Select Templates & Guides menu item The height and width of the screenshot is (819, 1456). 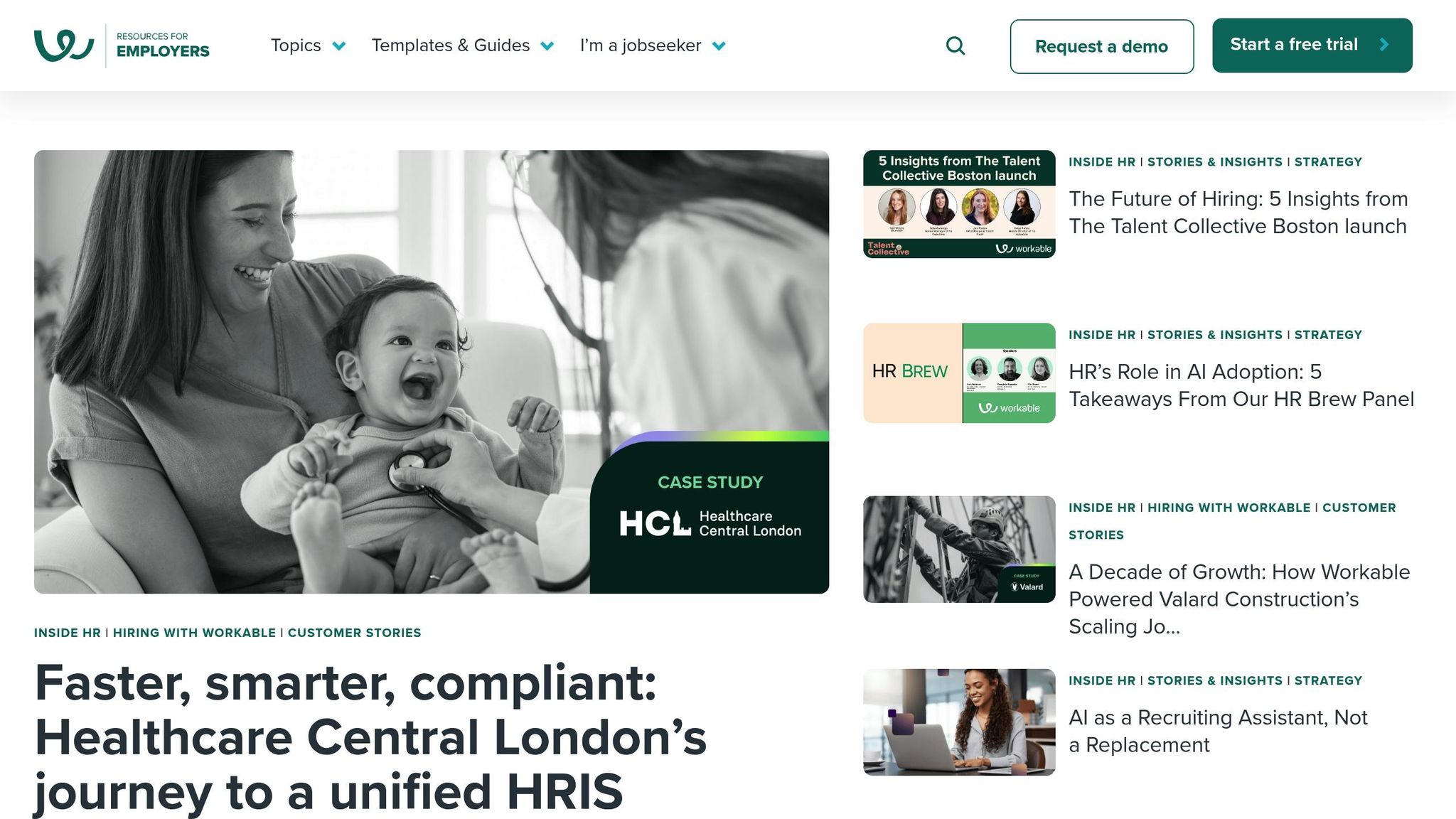click(x=451, y=45)
